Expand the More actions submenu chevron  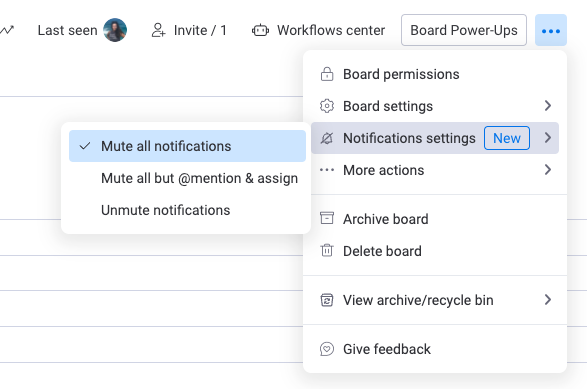[x=548, y=170]
